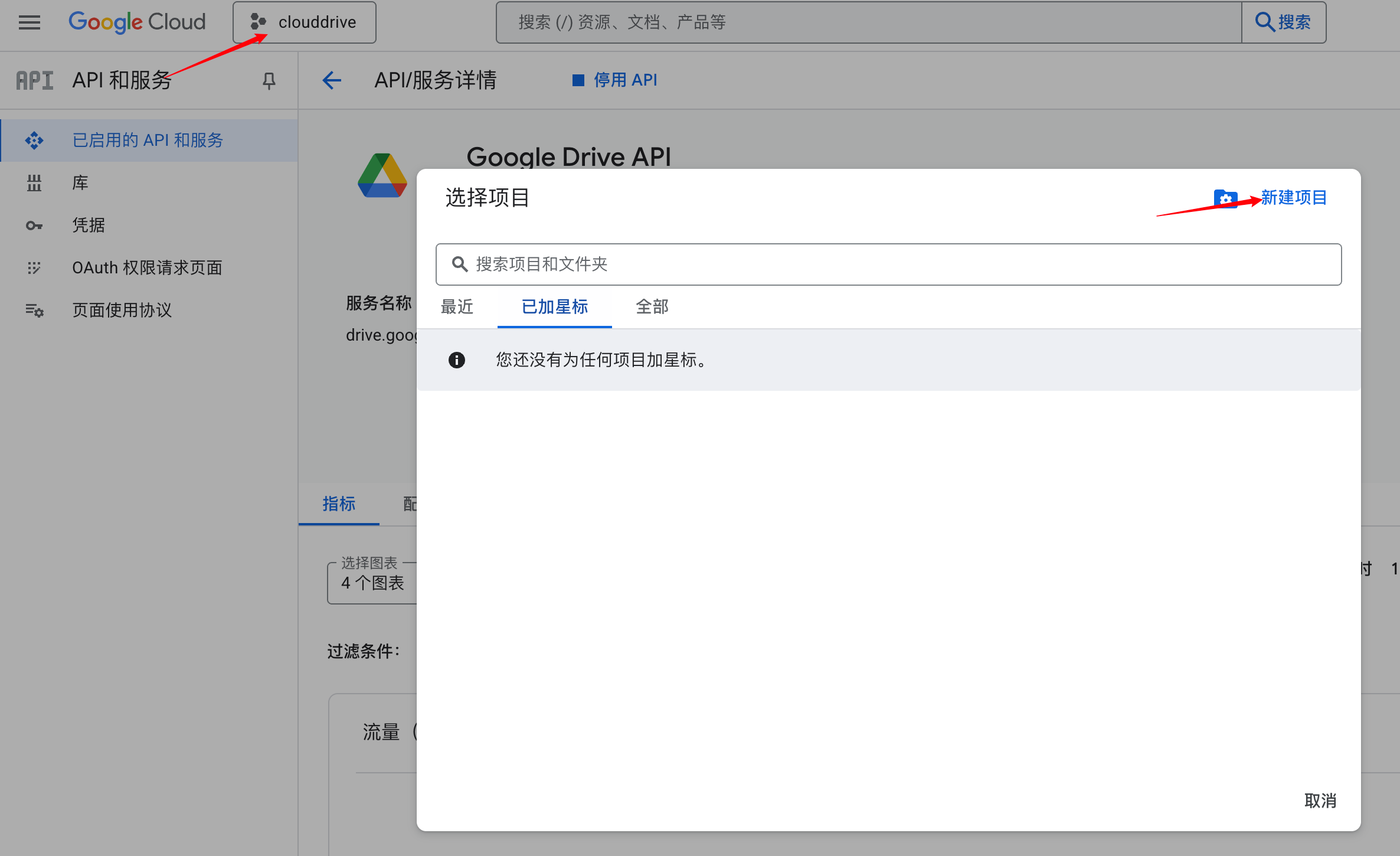
Task: Focus 搜索项目和文件夹 search field
Action: click(888, 264)
